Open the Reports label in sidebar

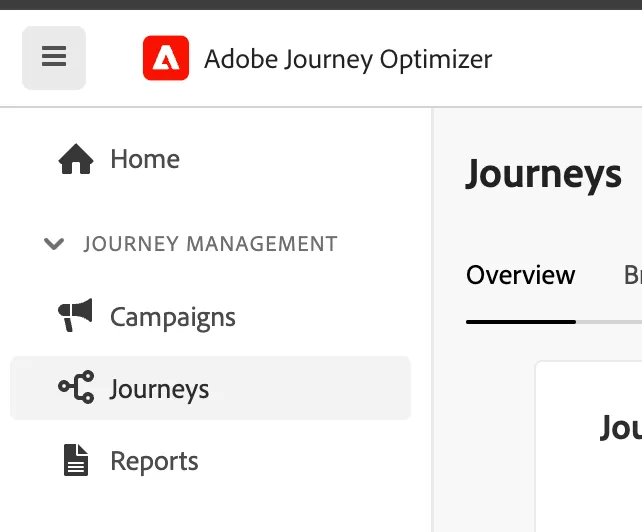coord(154,461)
